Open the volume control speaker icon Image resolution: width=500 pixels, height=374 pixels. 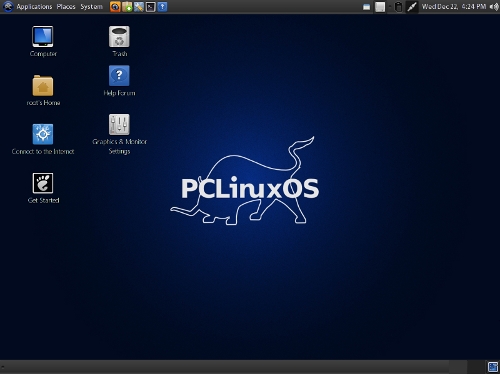(x=494, y=7)
